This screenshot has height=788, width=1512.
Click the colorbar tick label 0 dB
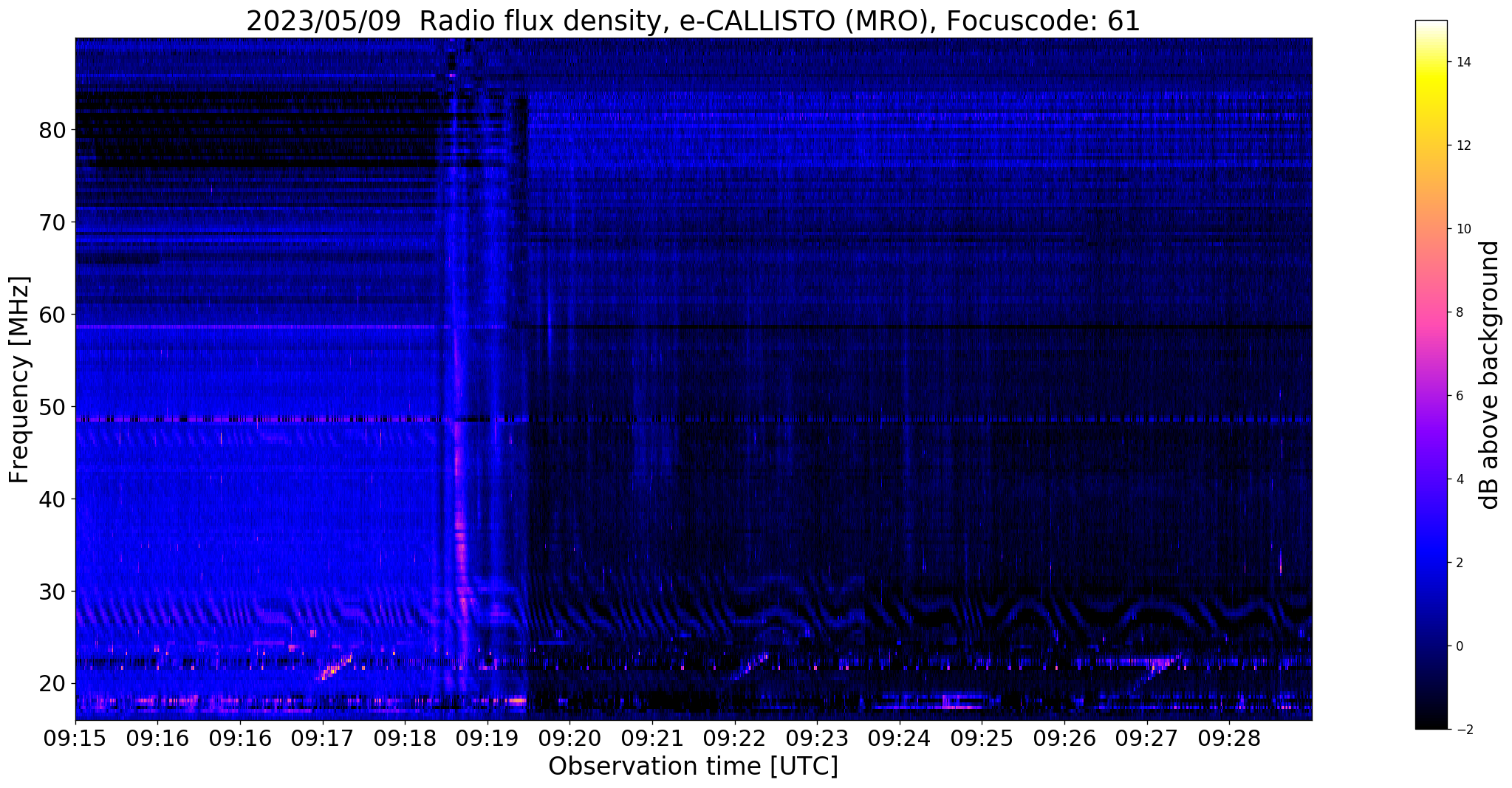[1459, 646]
